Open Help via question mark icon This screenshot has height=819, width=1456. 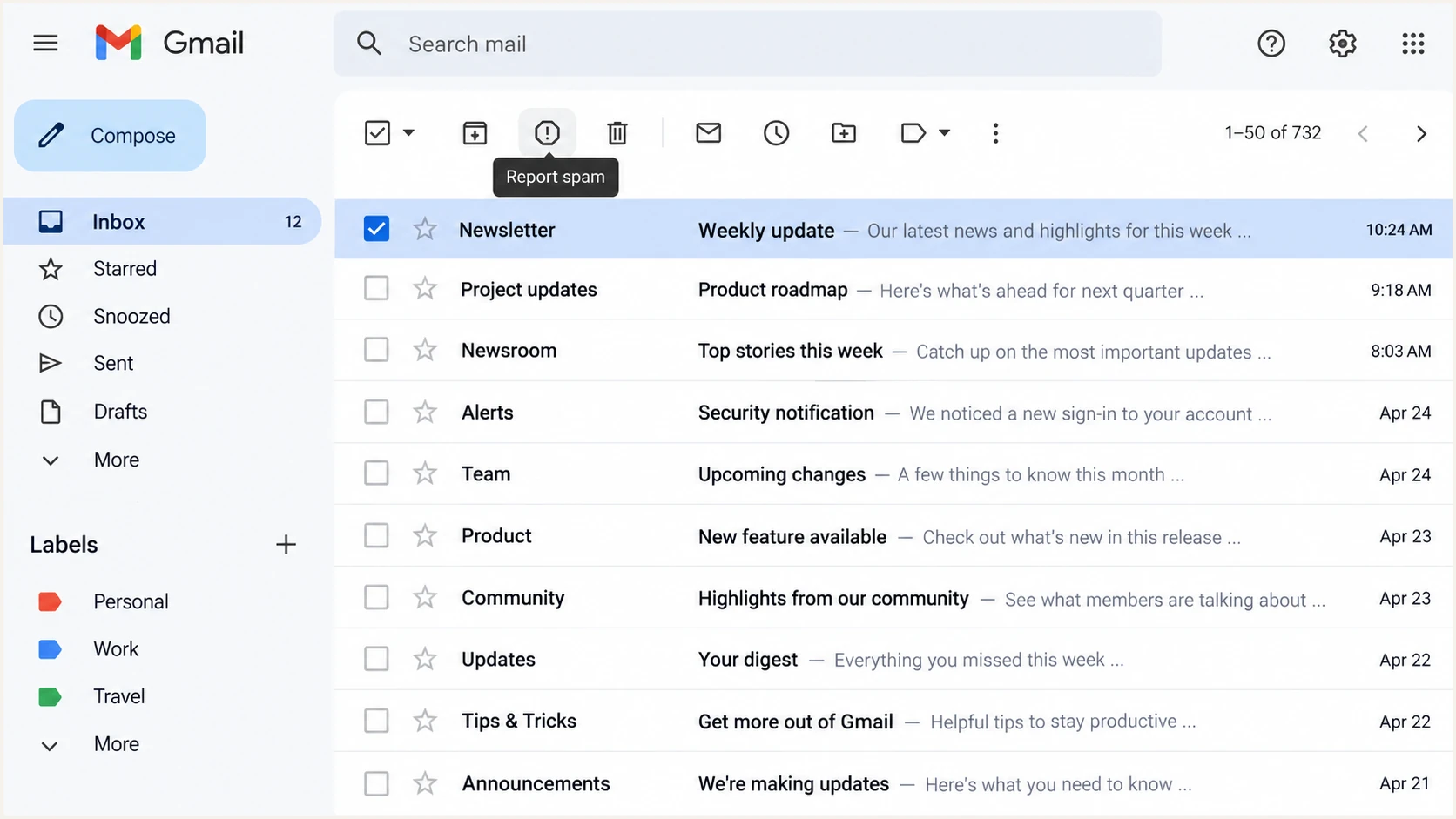1271,44
